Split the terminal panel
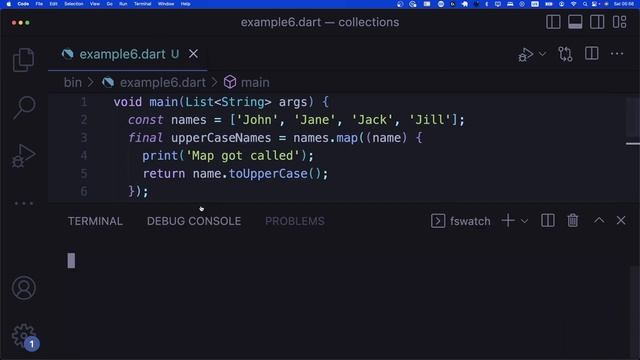The width and height of the screenshot is (640, 360). coord(548,220)
